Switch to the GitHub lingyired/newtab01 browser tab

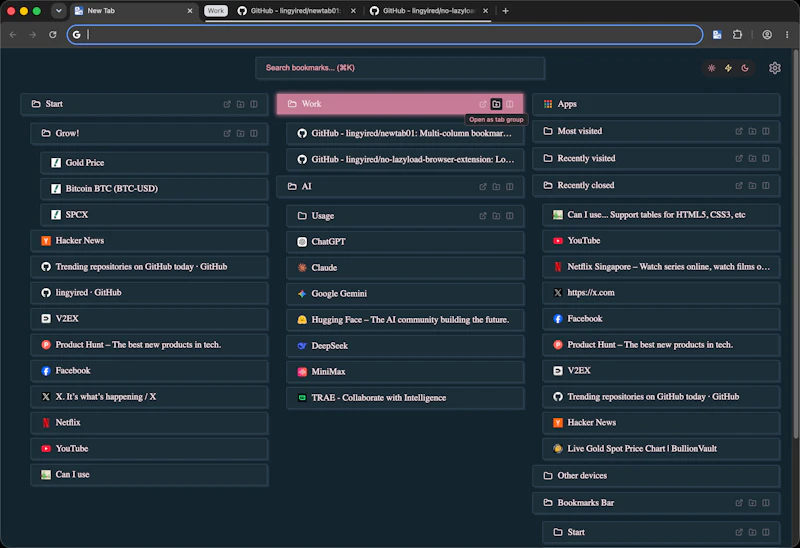[296, 11]
